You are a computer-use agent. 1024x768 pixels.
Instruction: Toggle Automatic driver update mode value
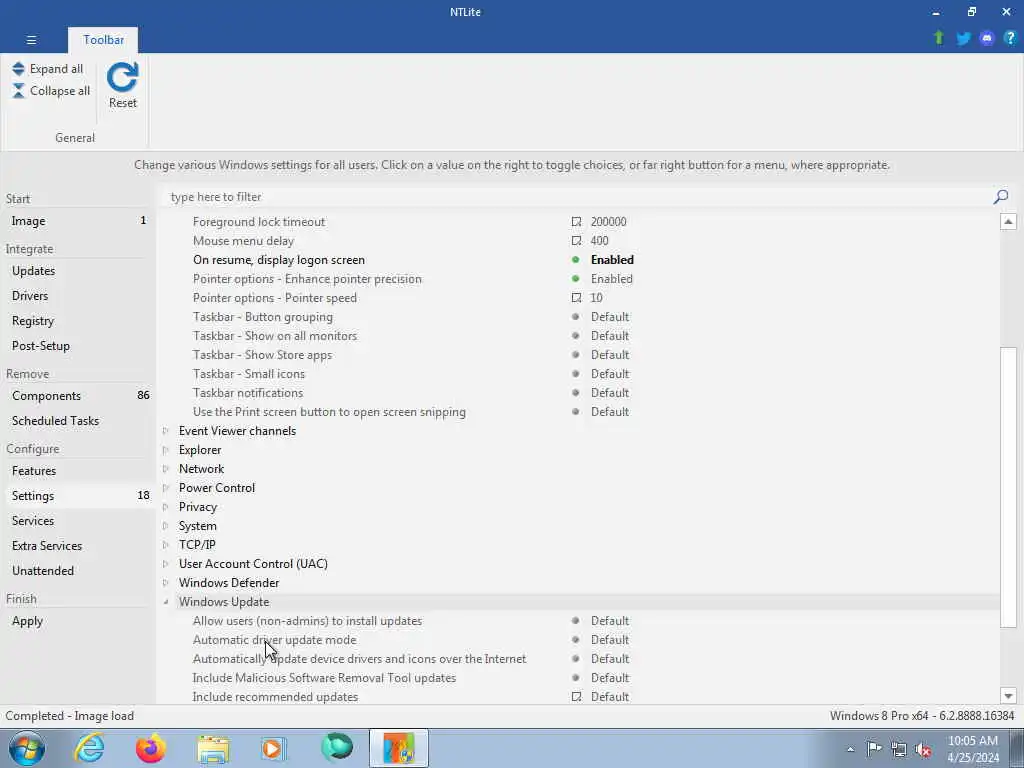609,640
